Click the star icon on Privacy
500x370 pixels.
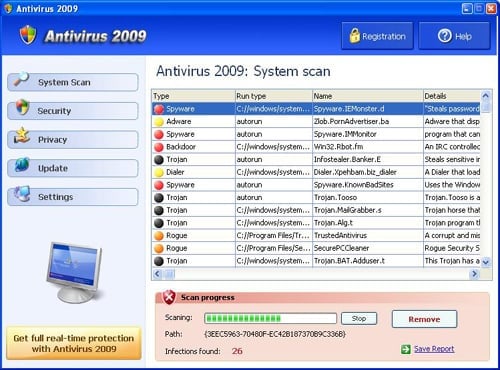(x=22, y=135)
